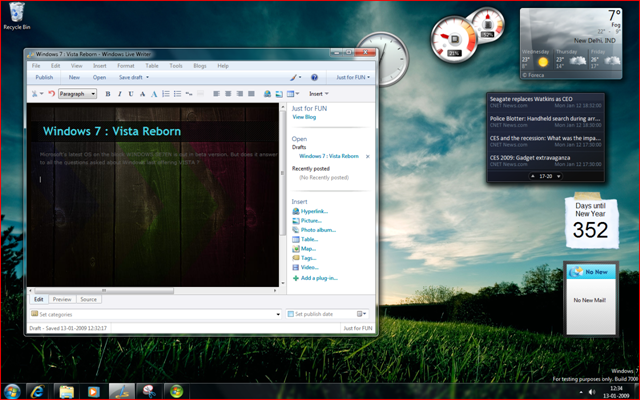Align text left
640x400 pixels.
pyautogui.click(x=216, y=94)
